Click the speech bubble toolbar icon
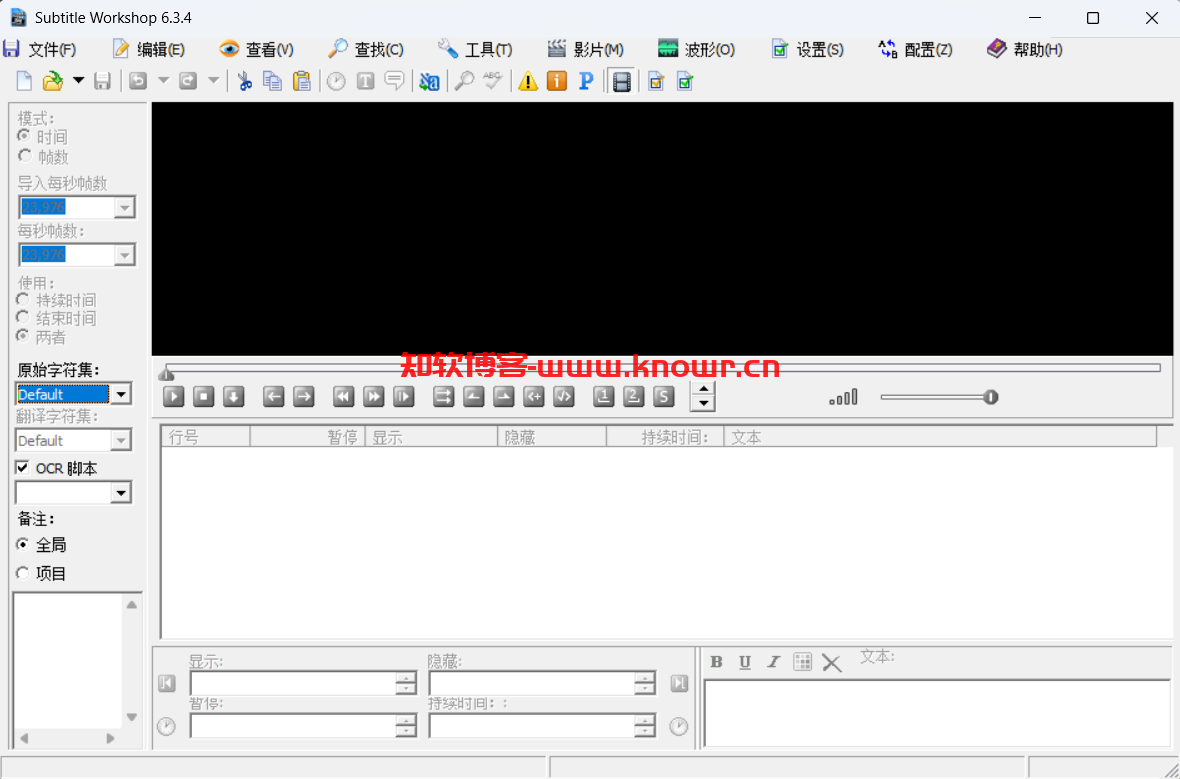The height and width of the screenshot is (779, 1180). coord(394,81)
